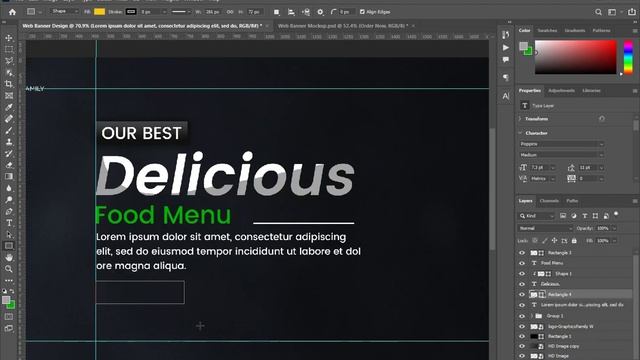Open the layer Kind filter dropdown
This screenshot has width=640, height=360.
[x=536, y=216]
